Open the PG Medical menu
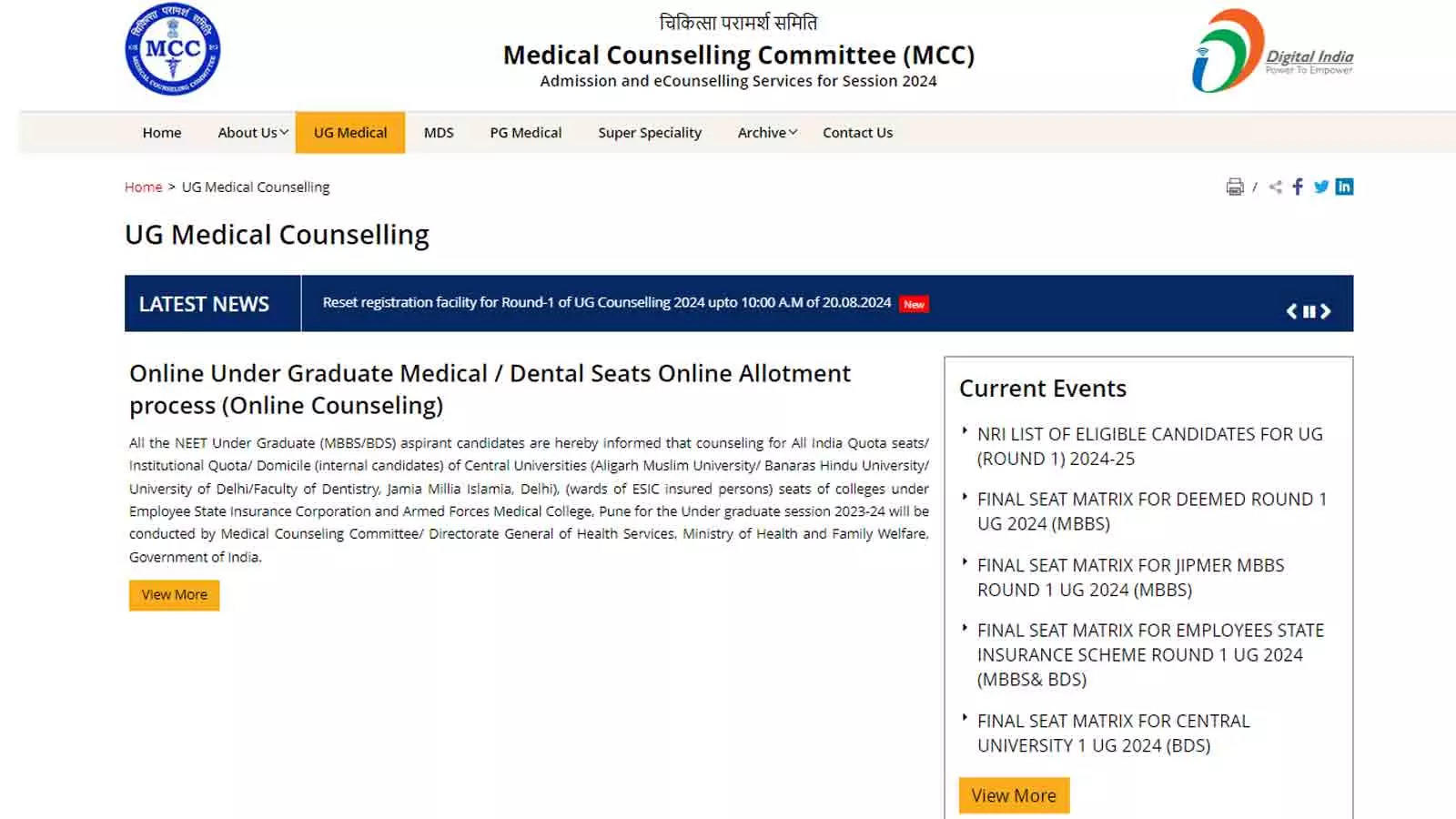 pos(525,133)
